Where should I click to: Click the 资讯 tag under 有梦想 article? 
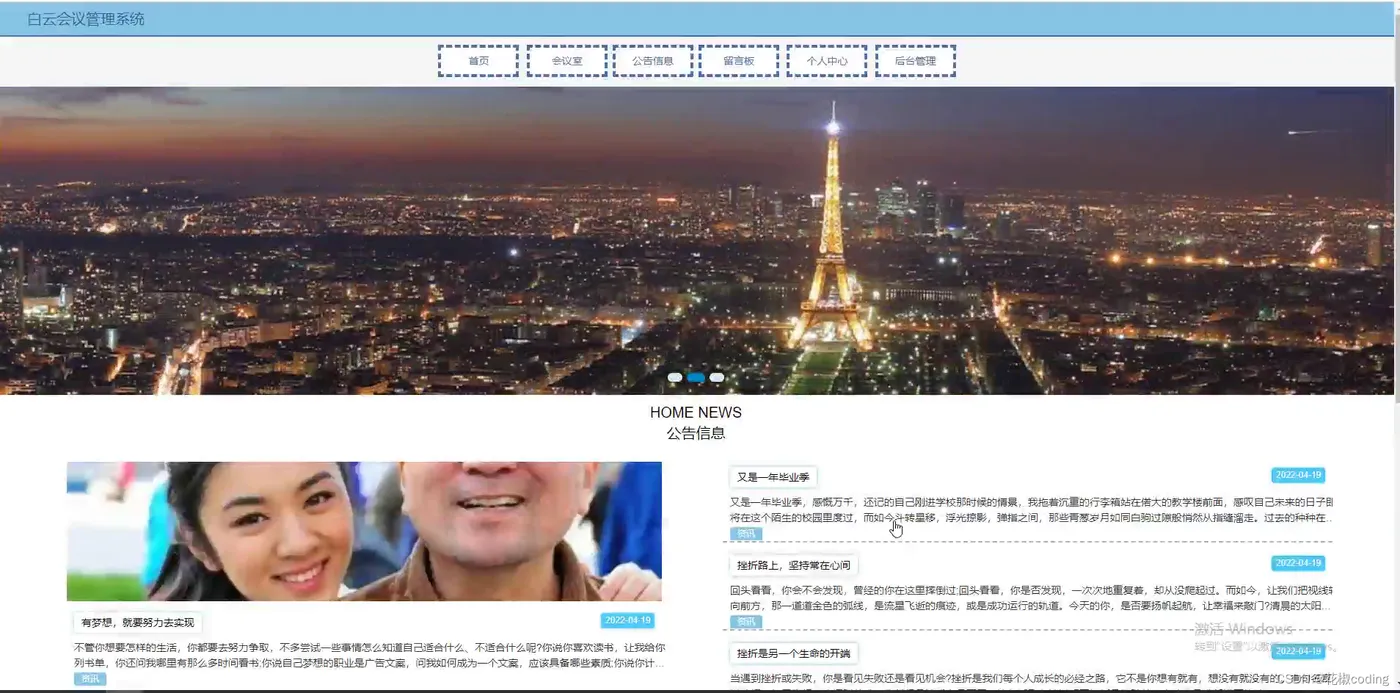(90, 679)
